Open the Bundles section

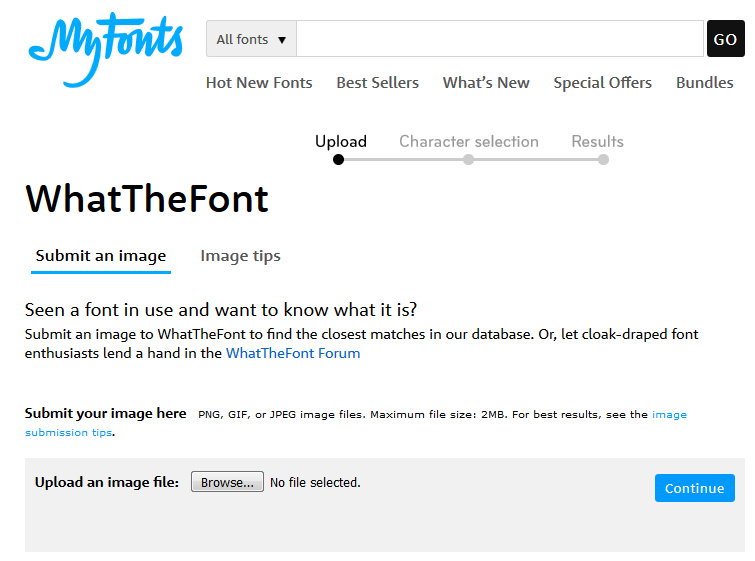click(704, 83)
